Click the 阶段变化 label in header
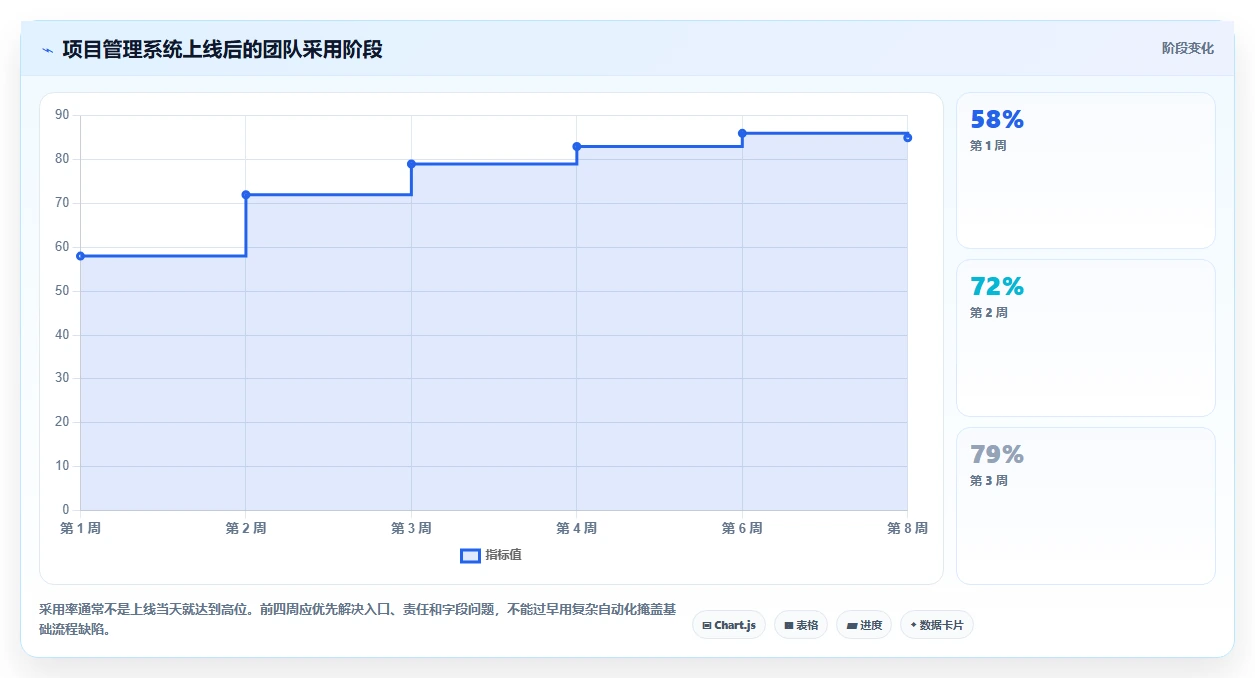 click(1188, 48)
